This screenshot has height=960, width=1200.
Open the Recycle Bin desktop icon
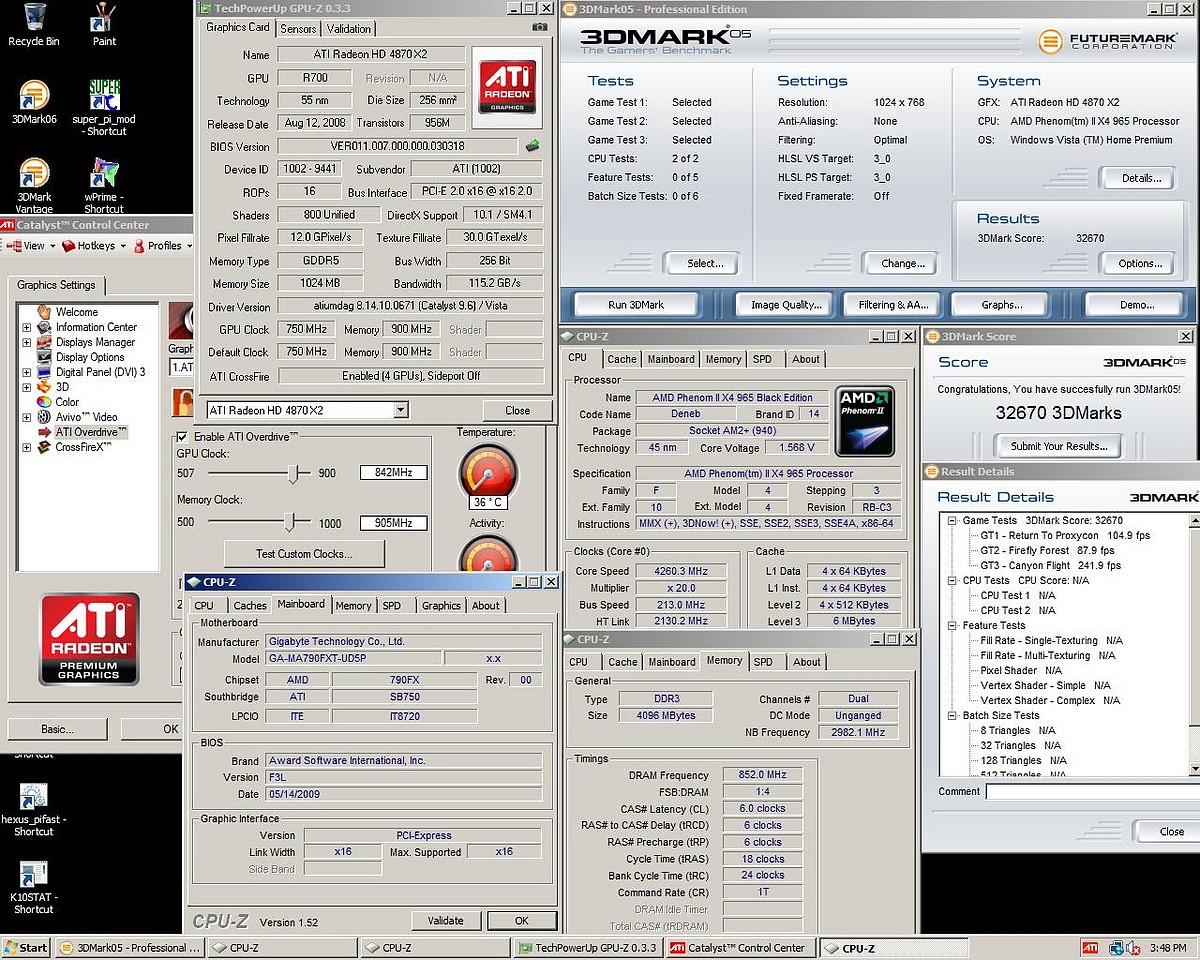(33, 24)
